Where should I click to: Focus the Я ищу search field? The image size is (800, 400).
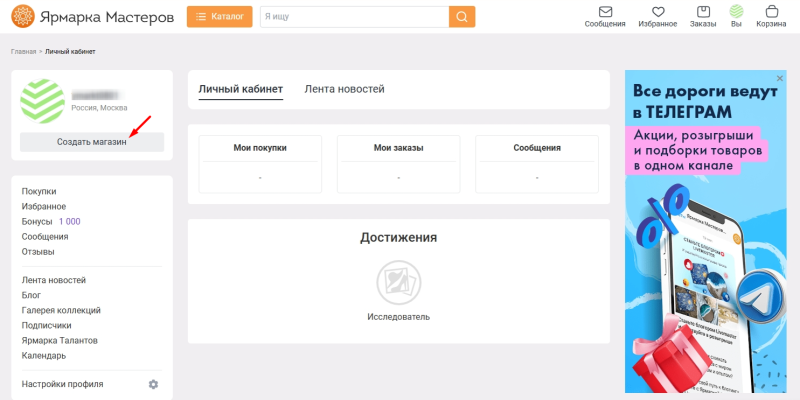(355, 16)
